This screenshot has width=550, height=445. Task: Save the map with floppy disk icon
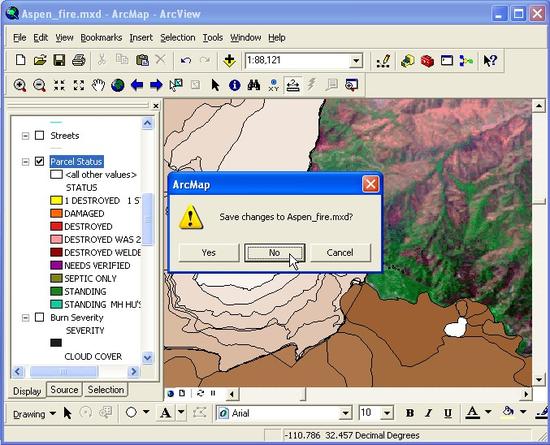pyautogui.click(x=59, y=60)
